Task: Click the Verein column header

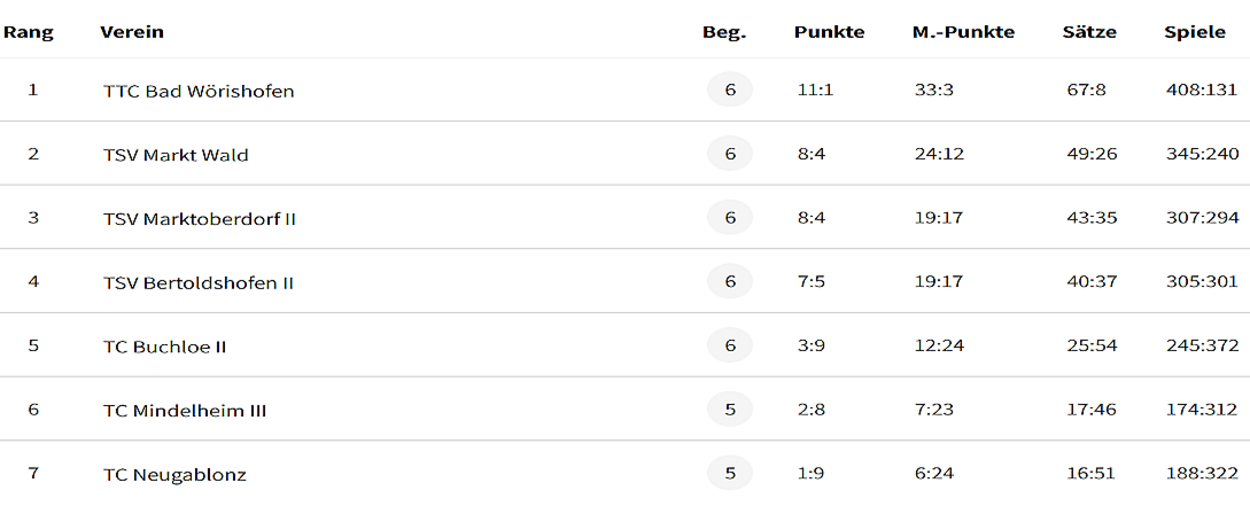Action: click(132, 32)
